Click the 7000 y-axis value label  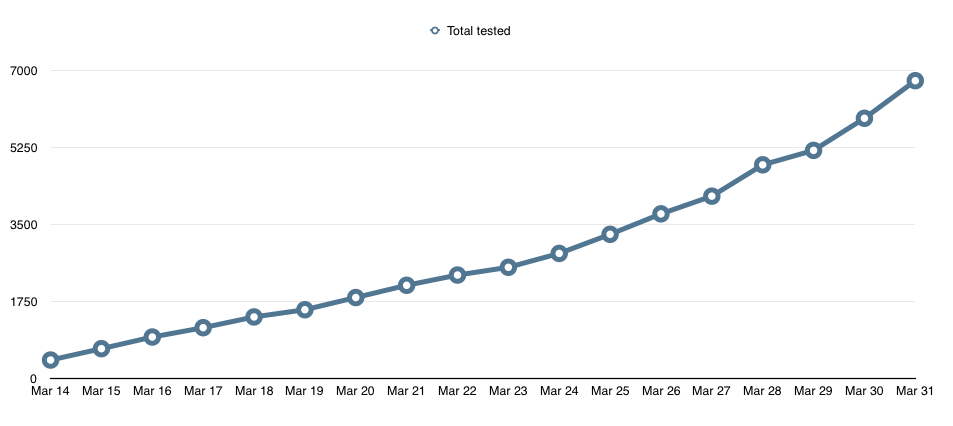point(24,71)
